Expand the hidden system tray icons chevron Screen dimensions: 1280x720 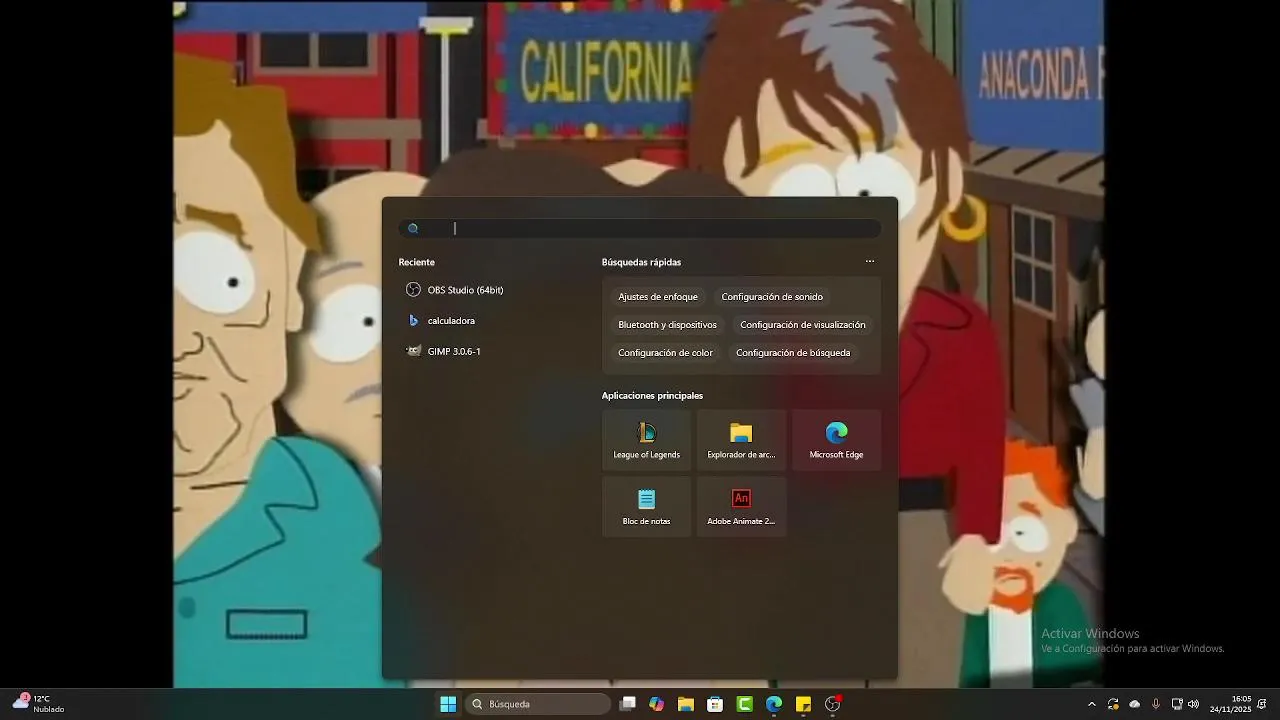tap(1091, 704)
